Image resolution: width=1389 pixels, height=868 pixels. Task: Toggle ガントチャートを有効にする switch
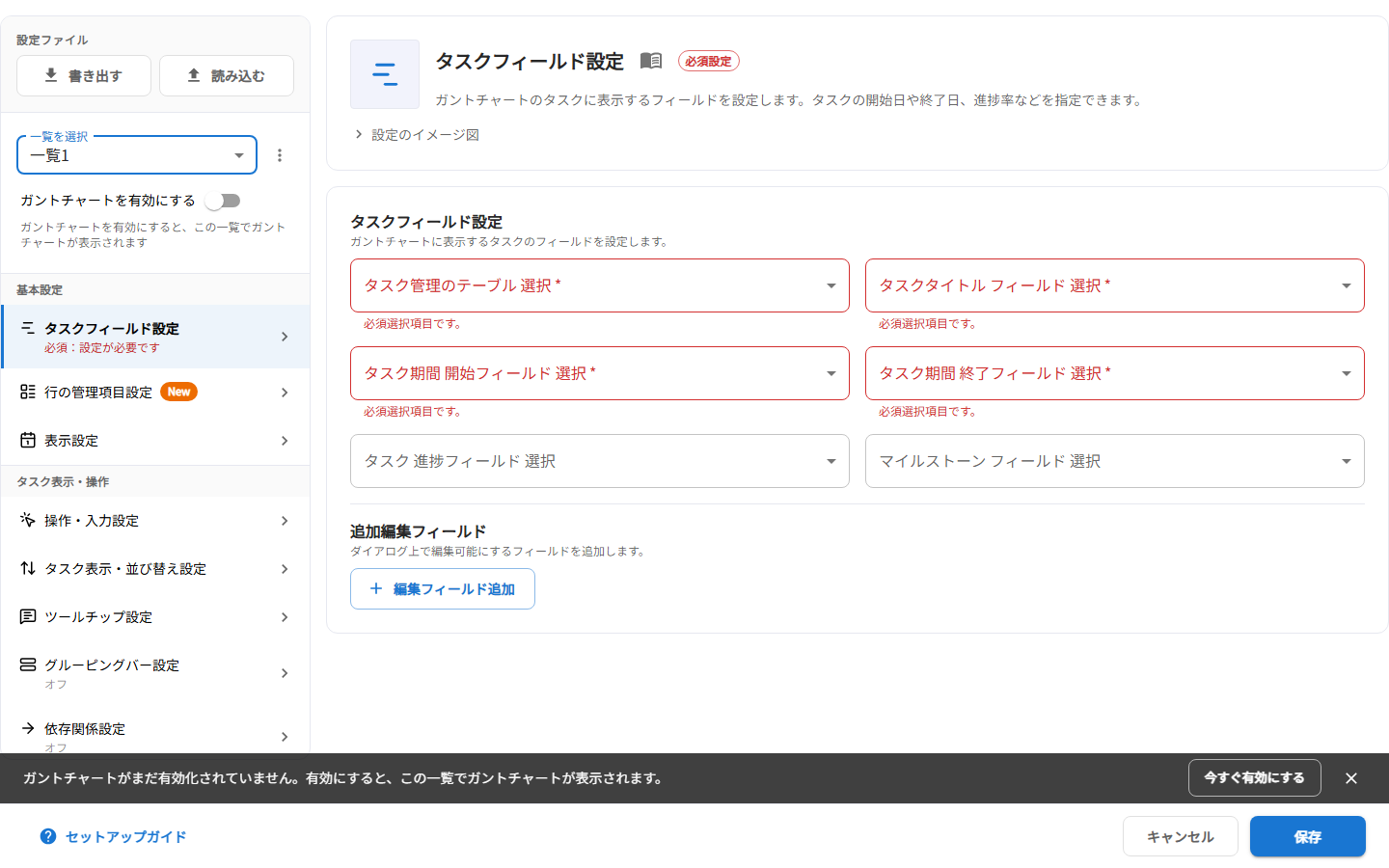tap(223, 201)
